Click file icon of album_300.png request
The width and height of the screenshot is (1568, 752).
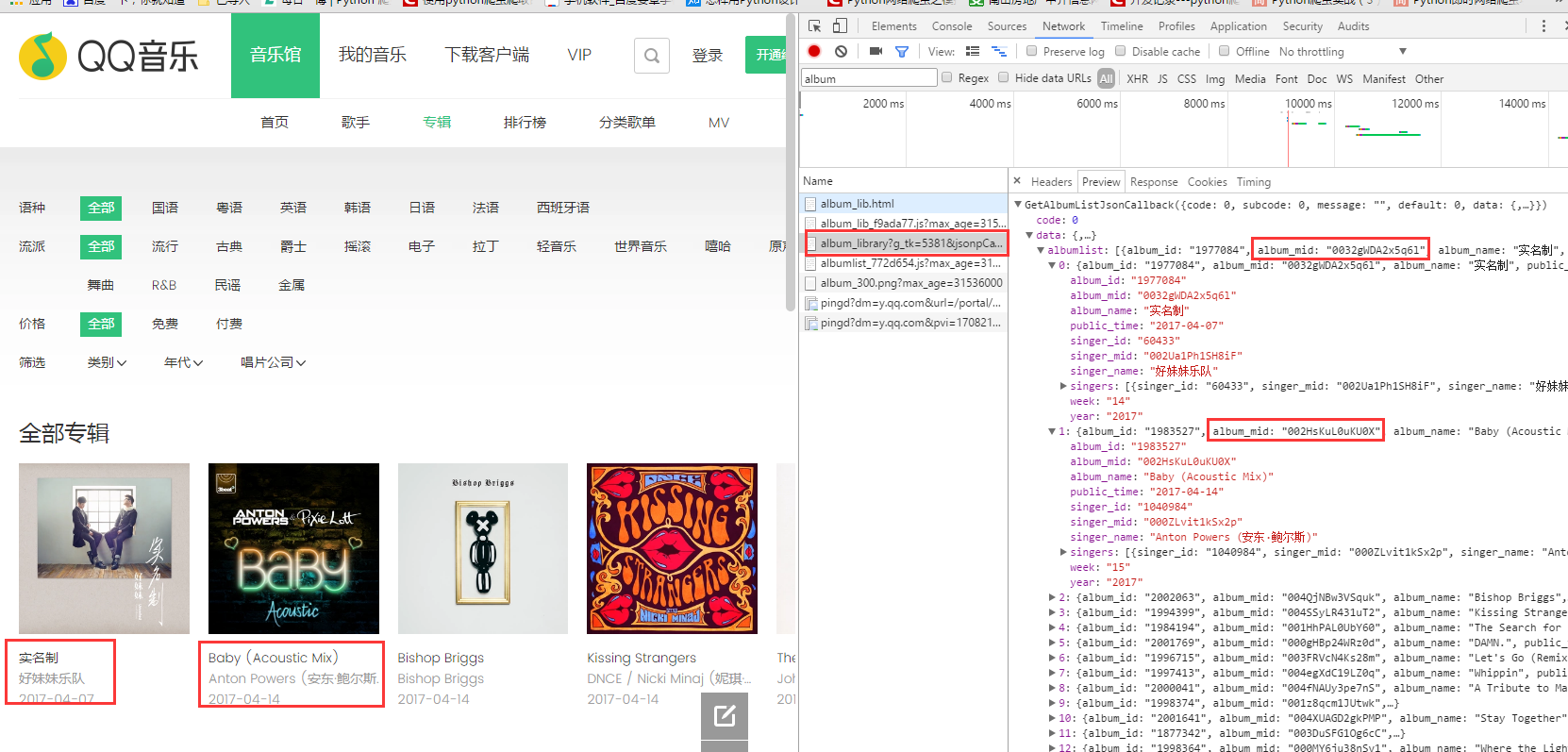(810, 283)
